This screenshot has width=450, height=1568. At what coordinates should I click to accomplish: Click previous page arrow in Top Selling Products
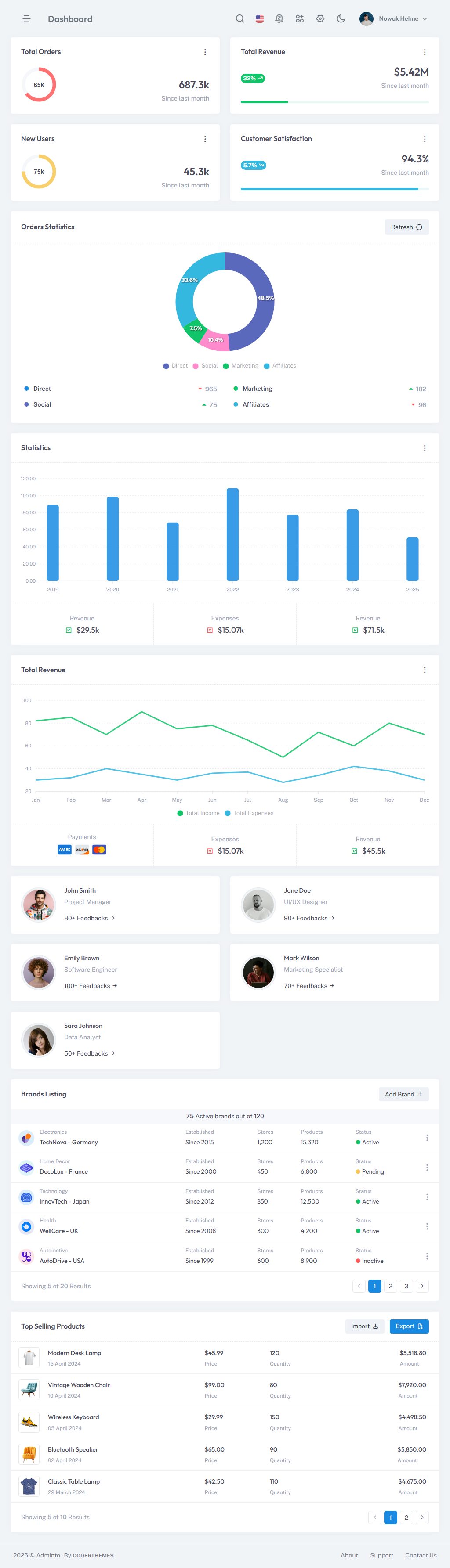point(374,1518)
